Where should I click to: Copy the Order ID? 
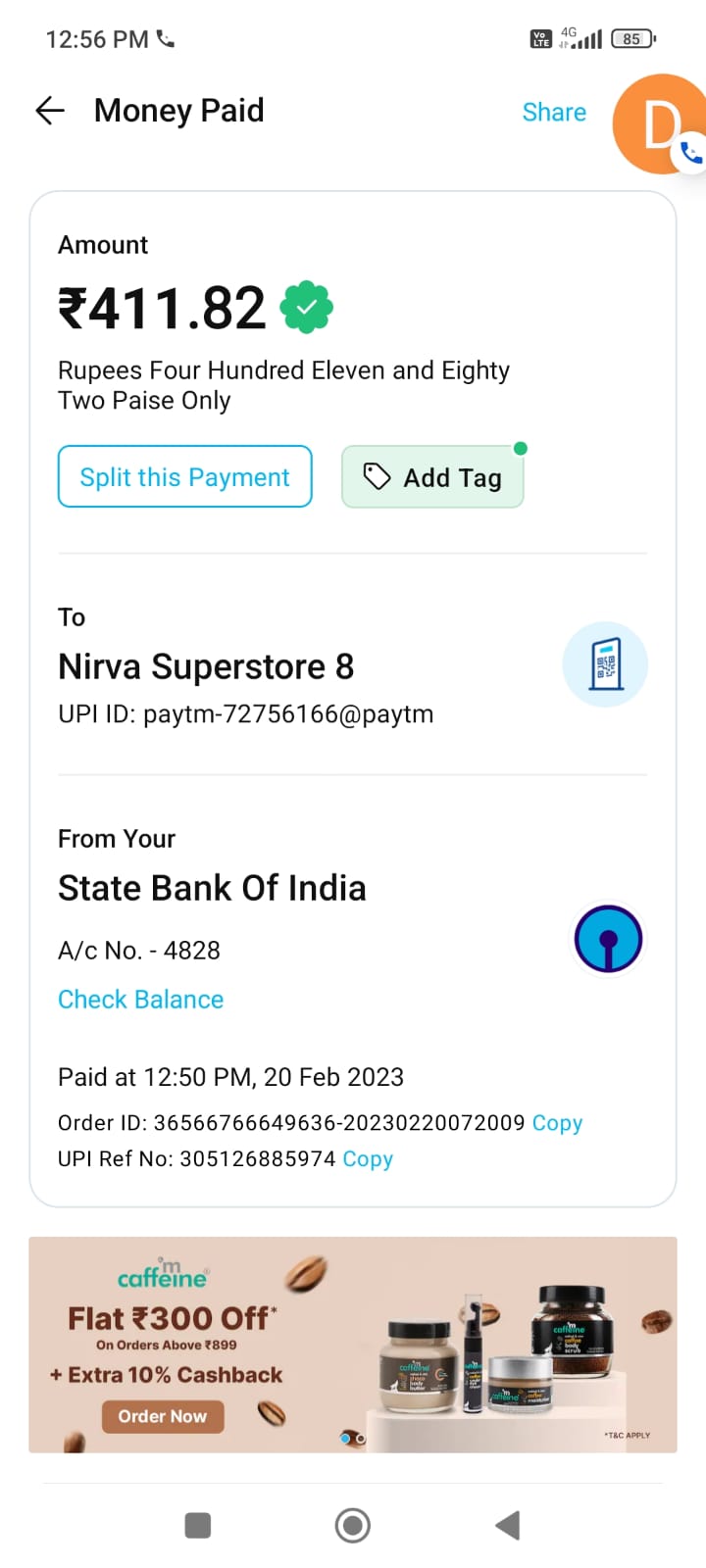(x=557, y=1123)
